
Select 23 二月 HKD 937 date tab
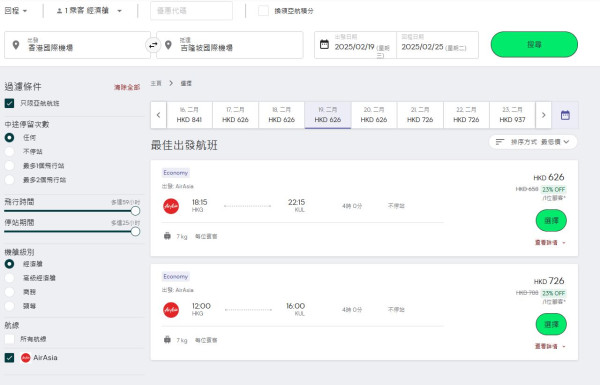click(512, 115)
